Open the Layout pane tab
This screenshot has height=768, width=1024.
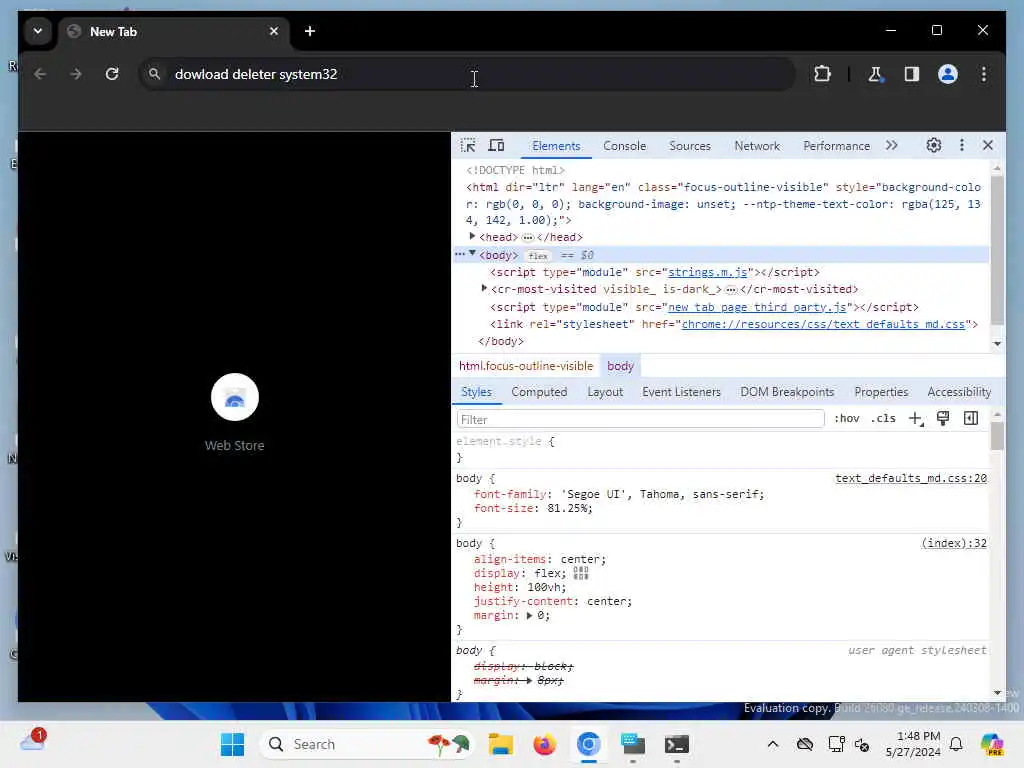pyautogui.click(x=605, y=392)
